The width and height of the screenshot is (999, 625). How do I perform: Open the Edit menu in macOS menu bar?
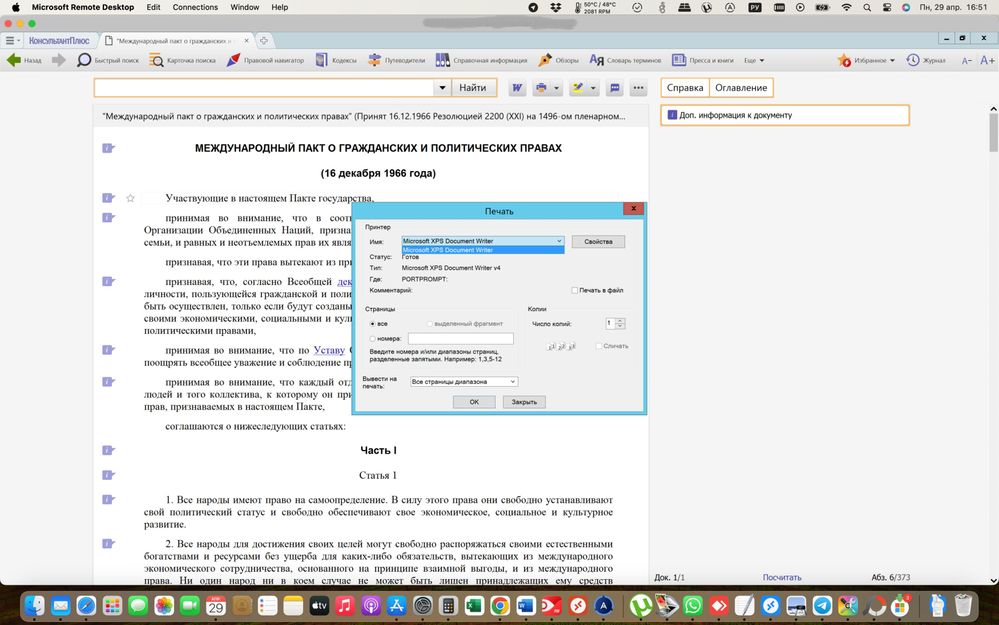coord(153,7)
